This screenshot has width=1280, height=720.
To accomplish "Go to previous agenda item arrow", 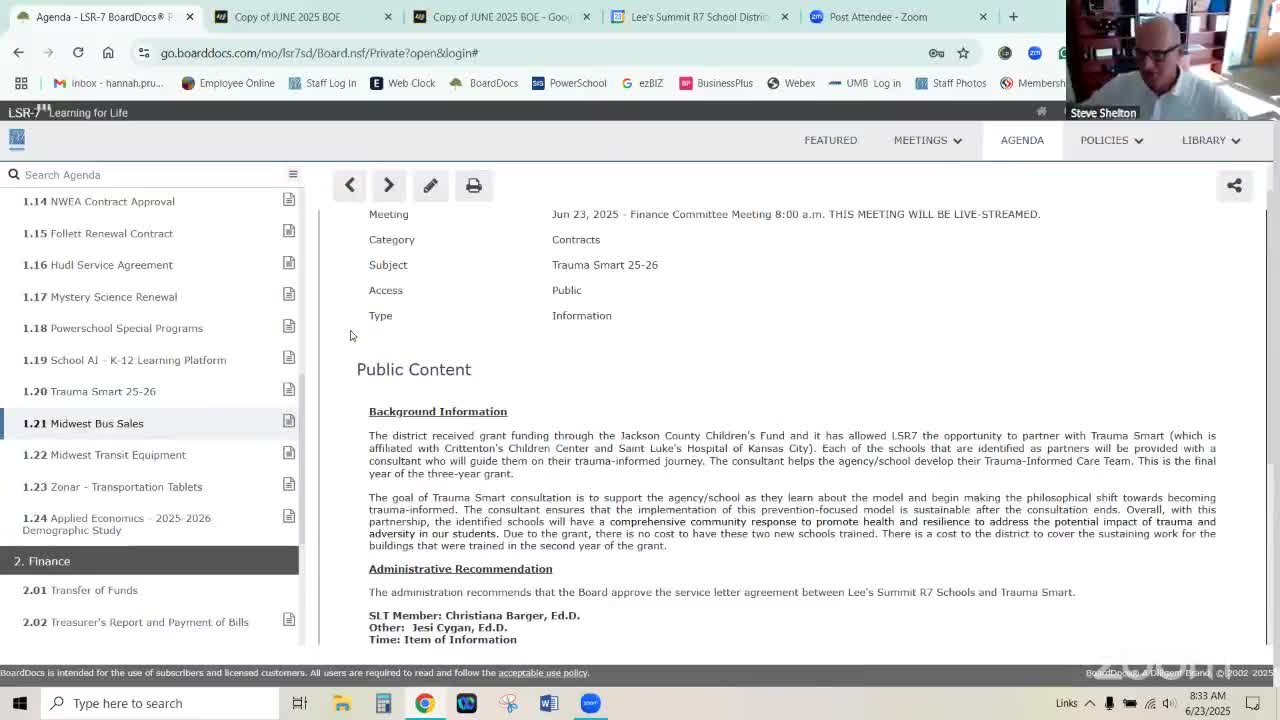I will pos(349,185).
